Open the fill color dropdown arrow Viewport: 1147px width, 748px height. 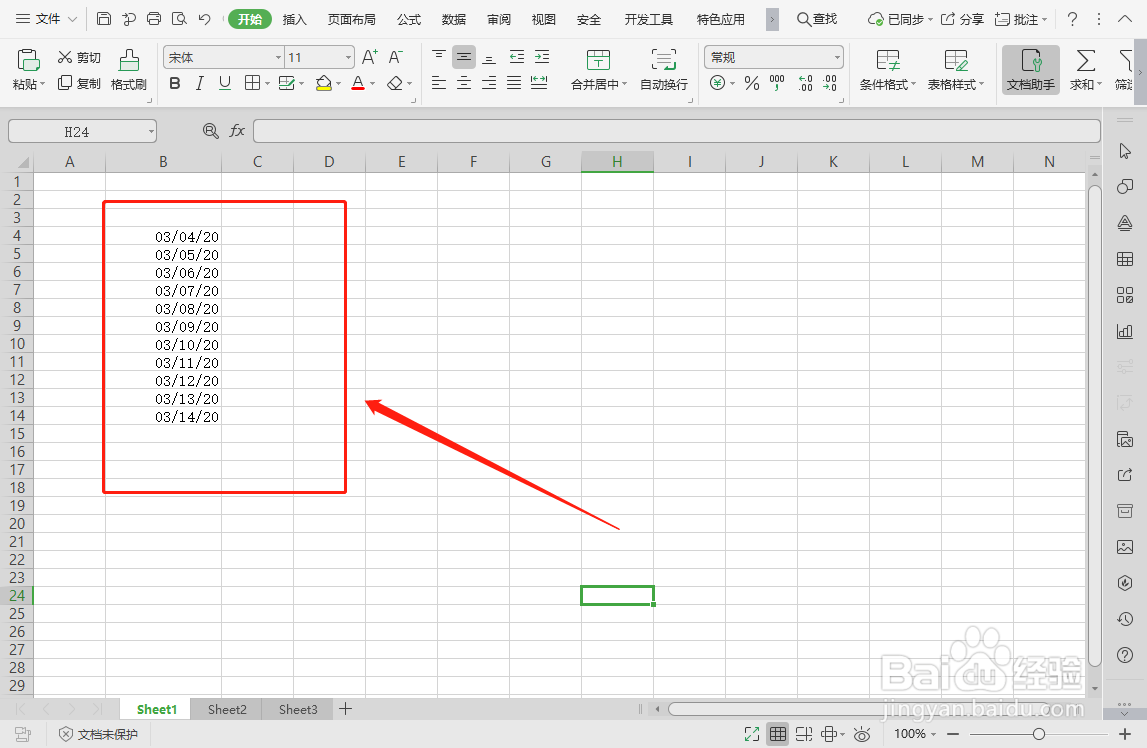pyautogui.click(x=339, y=83)
